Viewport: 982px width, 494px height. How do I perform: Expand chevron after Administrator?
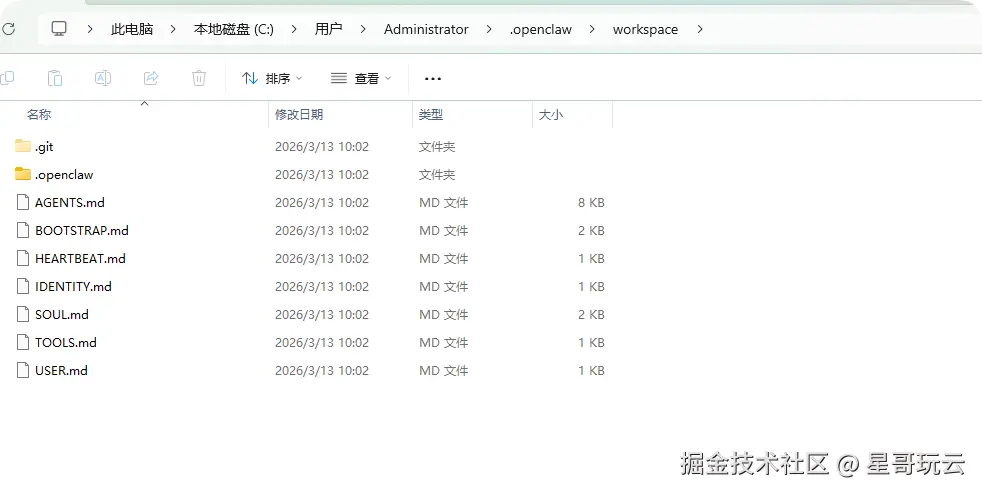point(489,29)
